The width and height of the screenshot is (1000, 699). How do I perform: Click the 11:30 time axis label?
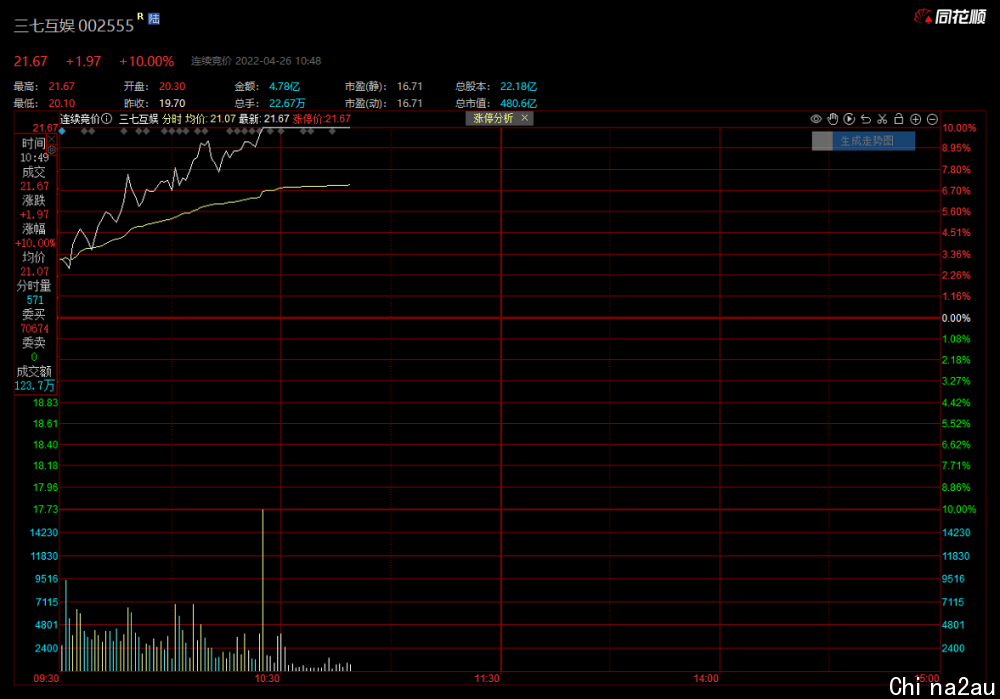[487, 679]
